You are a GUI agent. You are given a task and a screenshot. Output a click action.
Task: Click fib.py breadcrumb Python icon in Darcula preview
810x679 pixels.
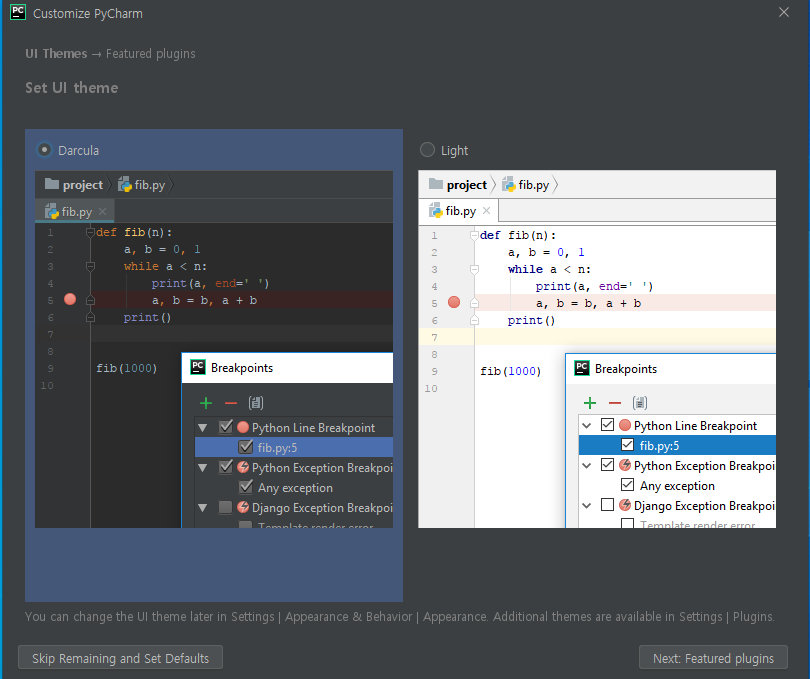[x=125, y=184]
